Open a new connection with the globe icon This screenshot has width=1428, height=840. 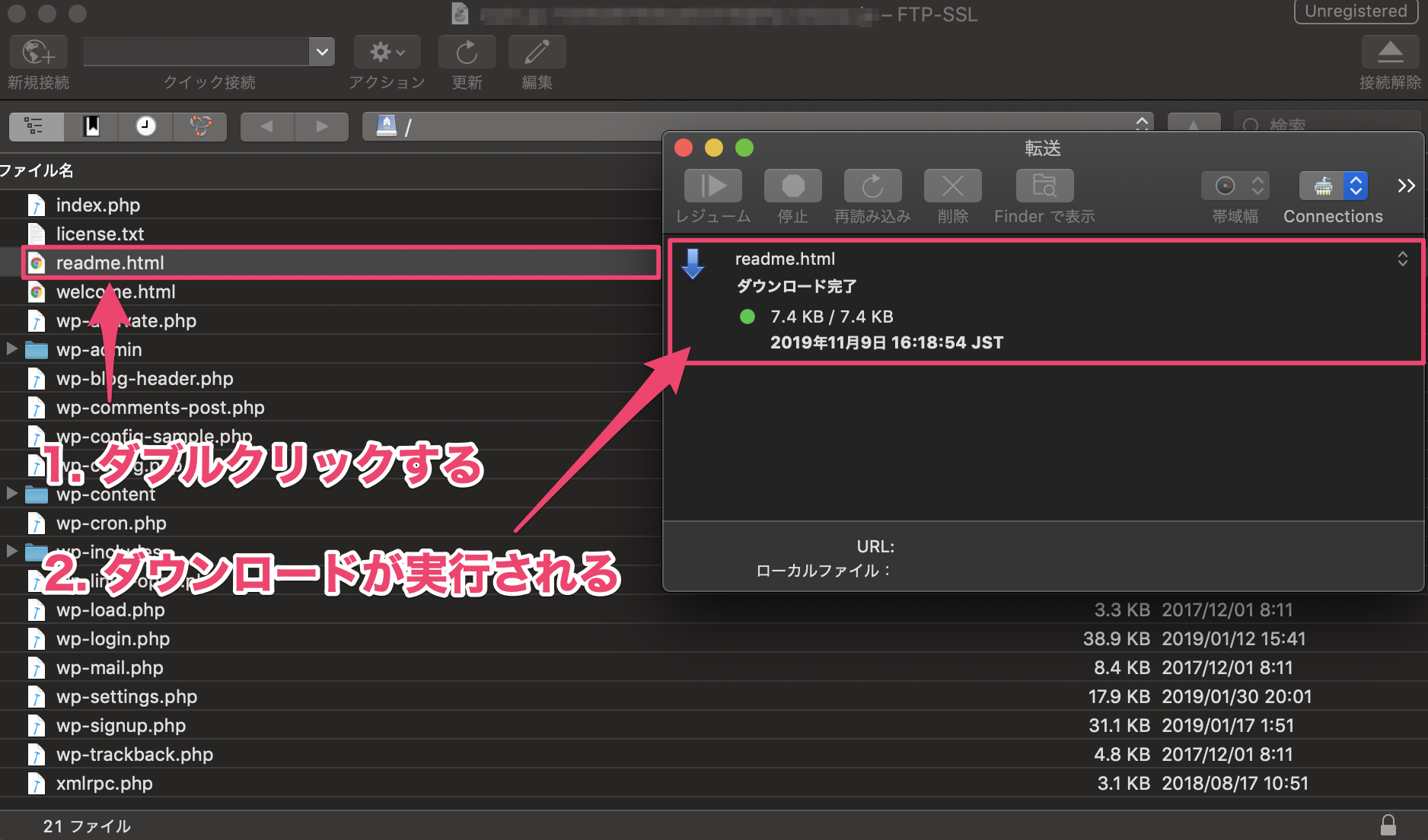(37, 52)
